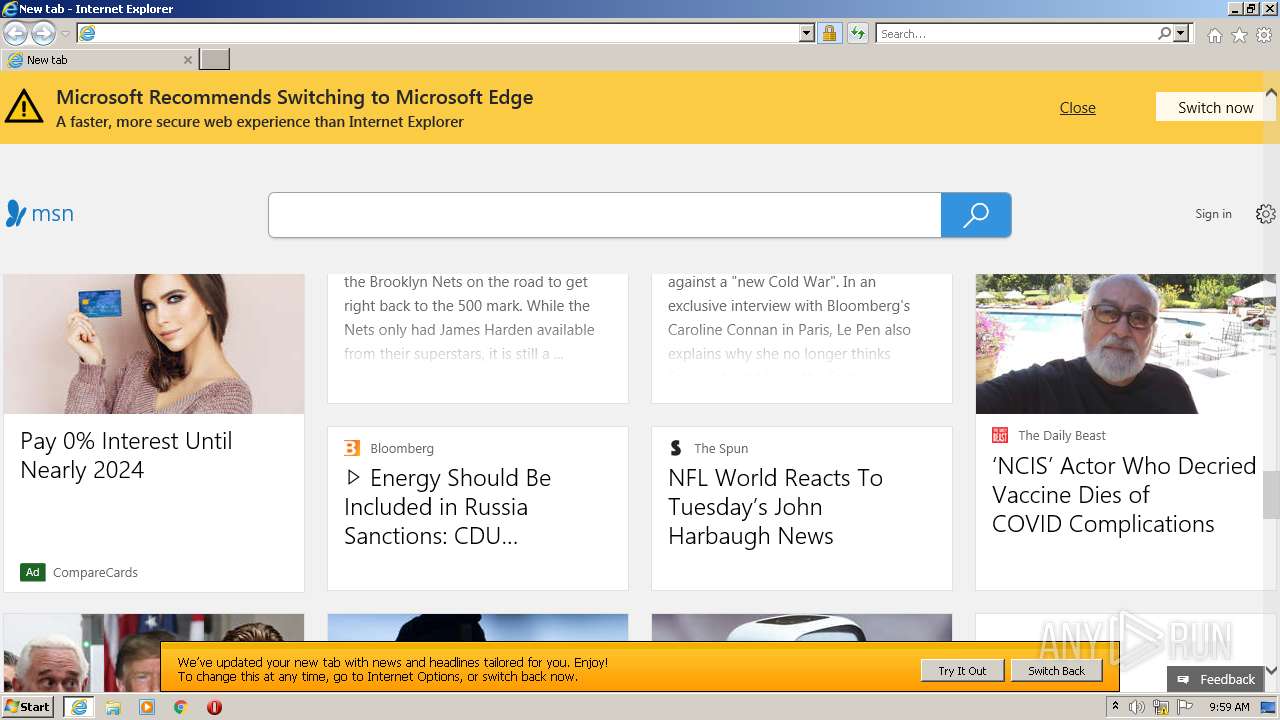
Task: Click the security lock icon
Action: click(x=829, y=33)
